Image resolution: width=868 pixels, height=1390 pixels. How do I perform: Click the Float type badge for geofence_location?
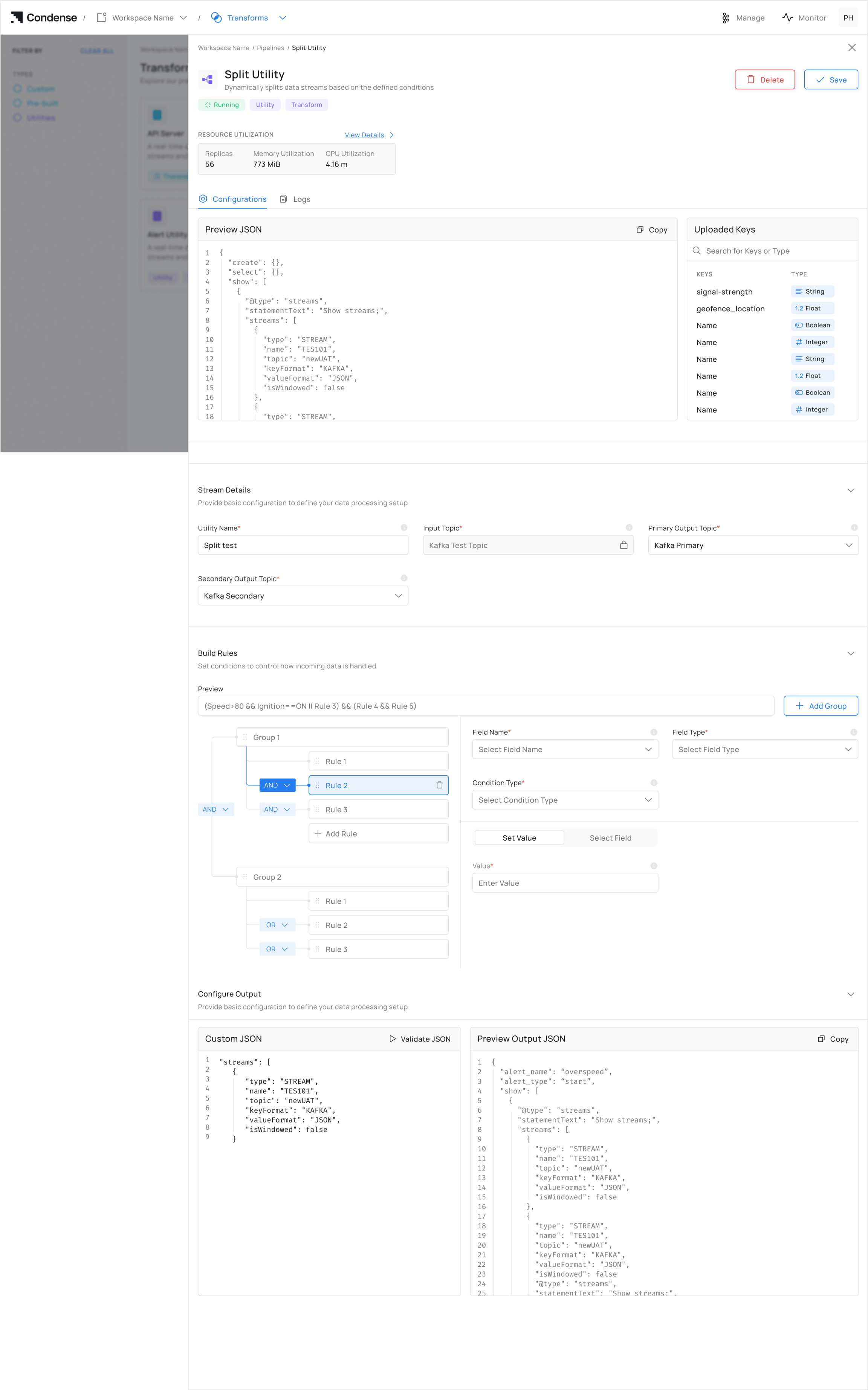[x=812, y=308]
